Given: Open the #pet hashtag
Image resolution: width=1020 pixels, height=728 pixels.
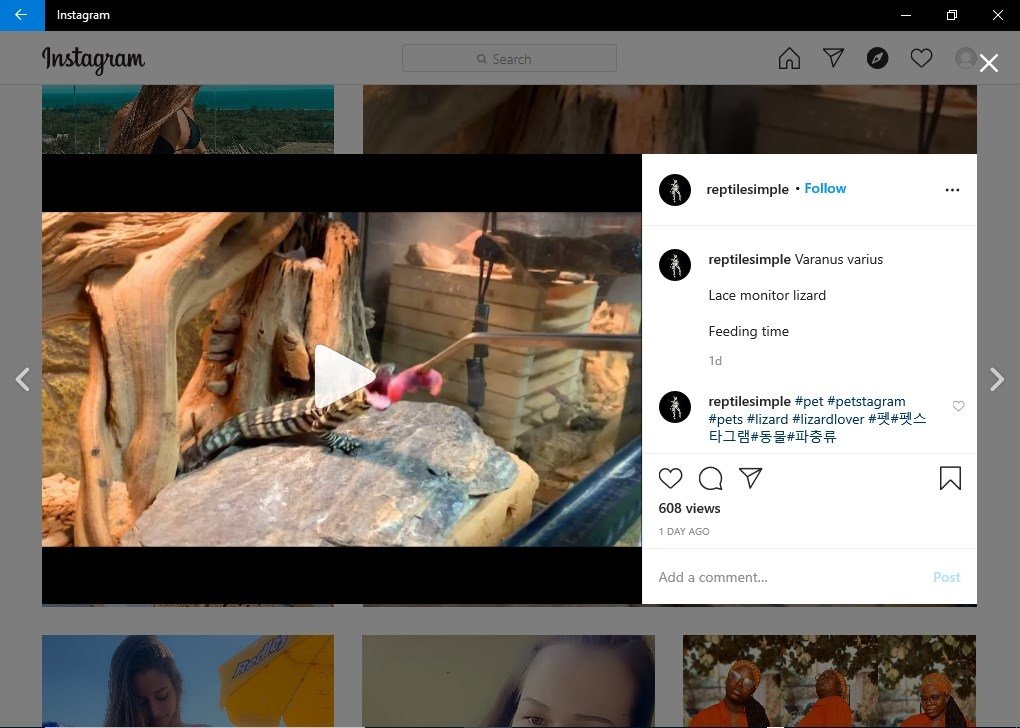Looking at the screenshot, I should point(809,401).
